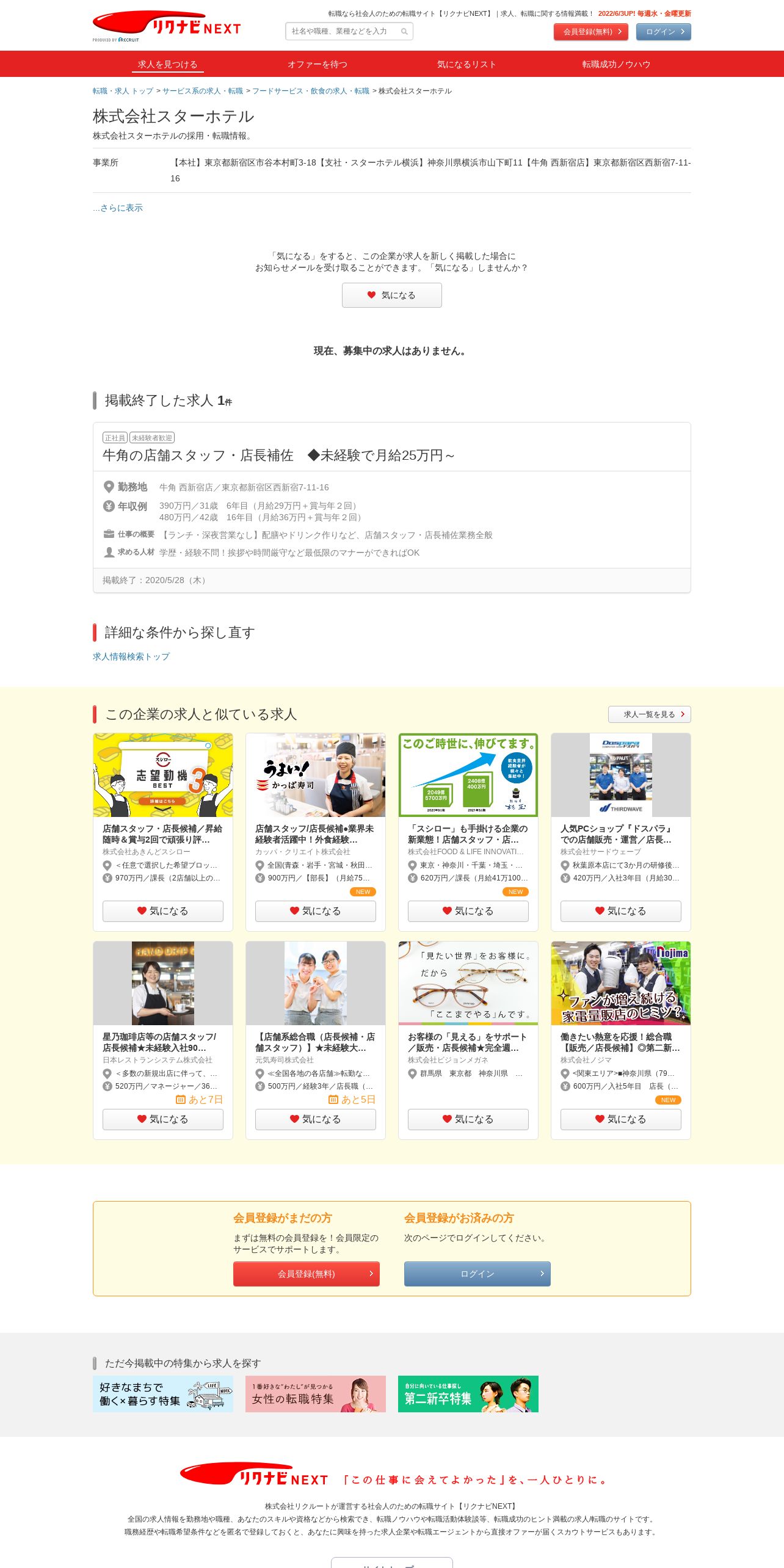Go to フードサービス・飲食の求人・転職 breadcrumb

coord(311,91)
